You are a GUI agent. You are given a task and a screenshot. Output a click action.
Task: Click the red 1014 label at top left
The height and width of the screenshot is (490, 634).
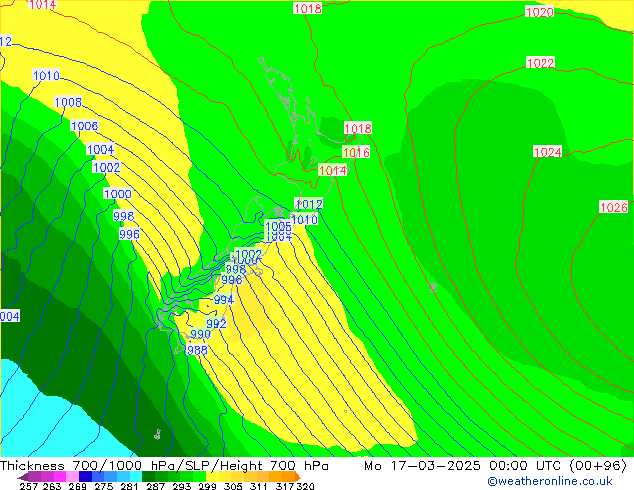pyautogui.click(x=42, y=6)
